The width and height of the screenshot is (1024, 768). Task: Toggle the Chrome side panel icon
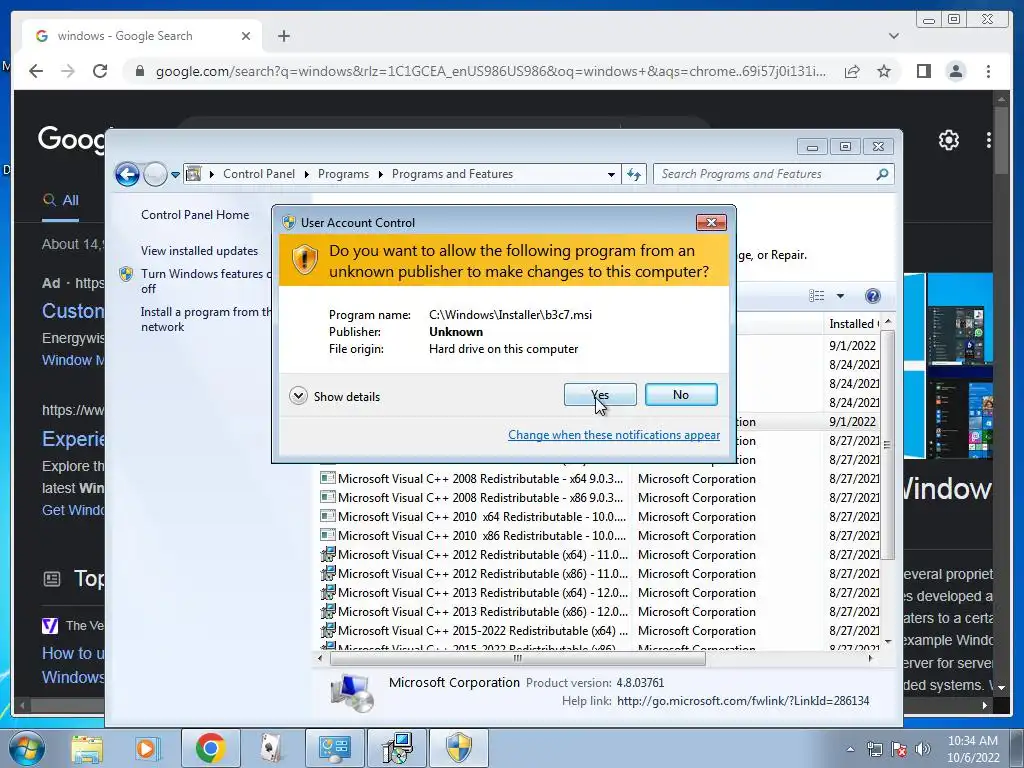coord(923,71)
